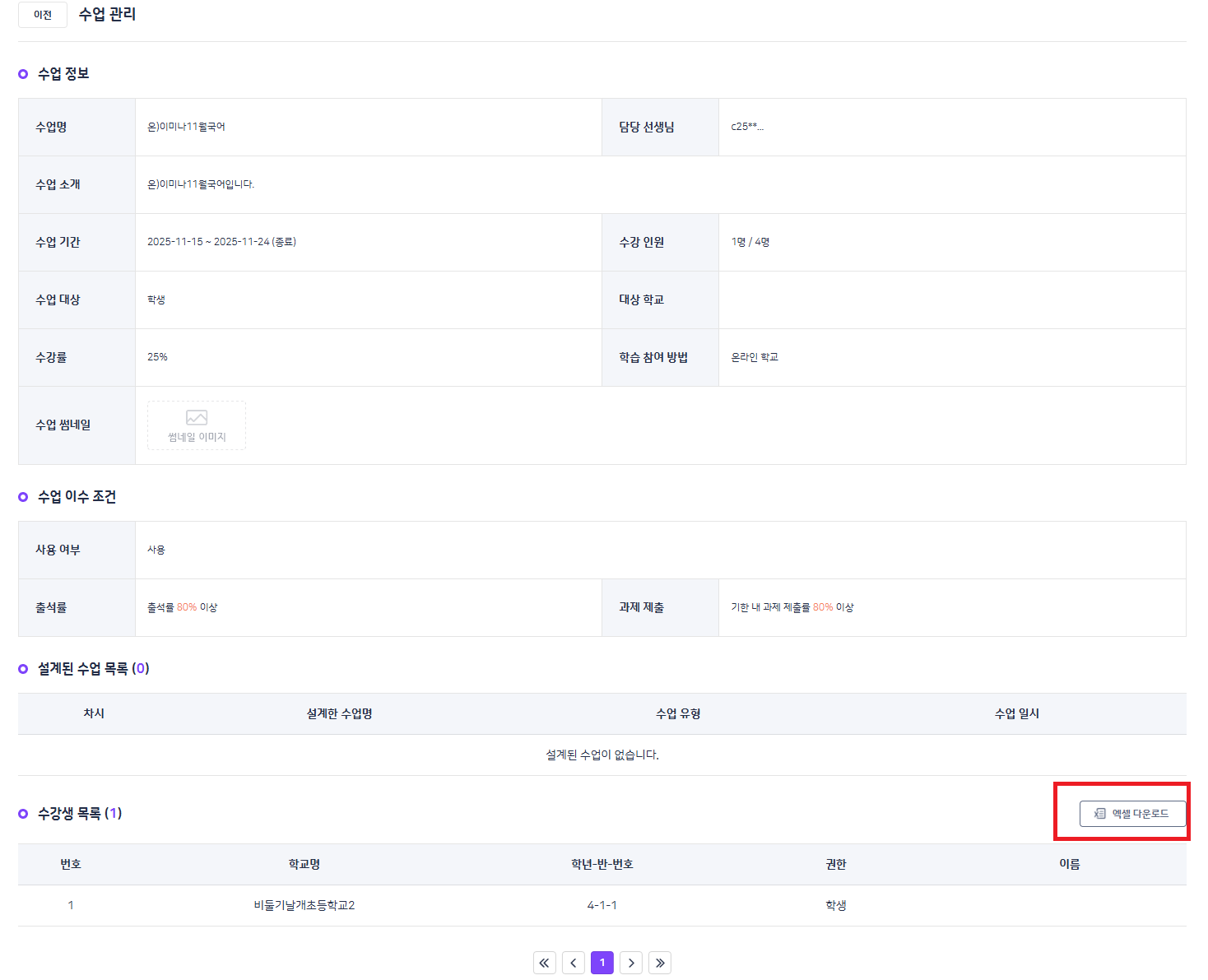Click the 수업 일시 column header
The height and width of the screenshot is (980, 1208).
(x=1017, y=713)
